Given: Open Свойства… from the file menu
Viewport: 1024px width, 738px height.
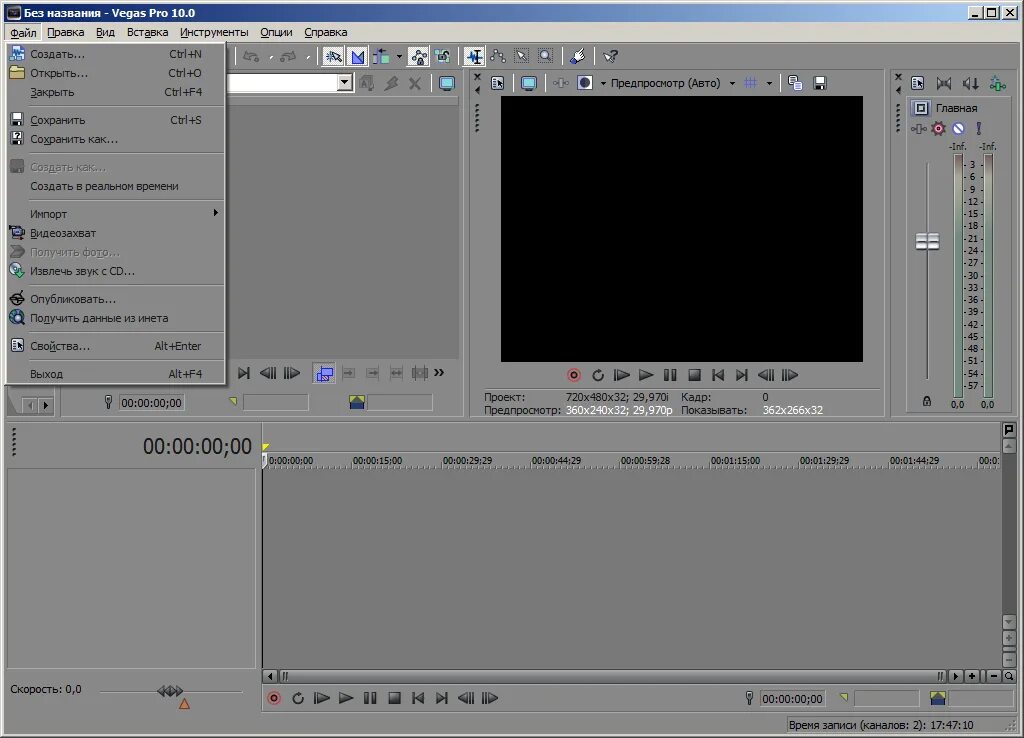Looking at the screenshot, I should click(115, 346).
